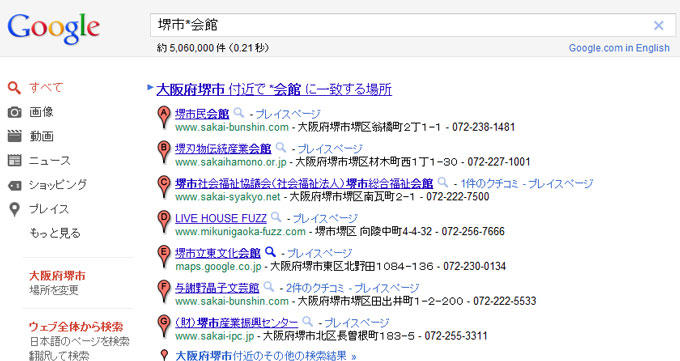Open the 堺市社会福祉協議会 堺市総合福祉会館 result

point(304,184)
